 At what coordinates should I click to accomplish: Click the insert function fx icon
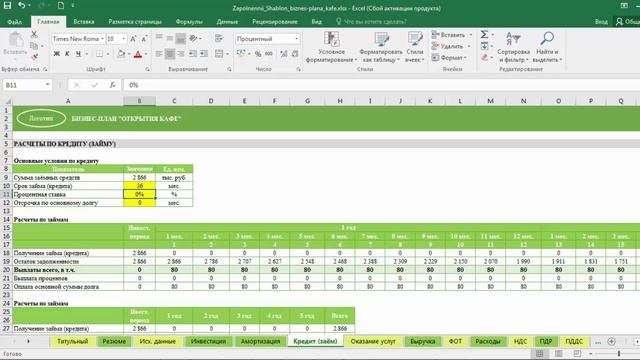[112, 85]
